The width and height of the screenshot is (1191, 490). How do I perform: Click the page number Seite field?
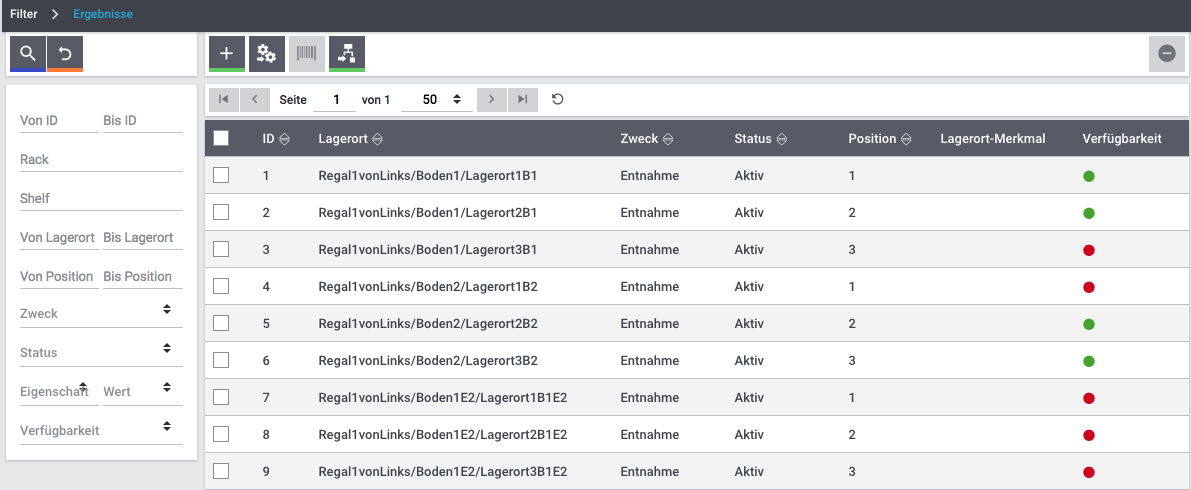tap(335, 100)
